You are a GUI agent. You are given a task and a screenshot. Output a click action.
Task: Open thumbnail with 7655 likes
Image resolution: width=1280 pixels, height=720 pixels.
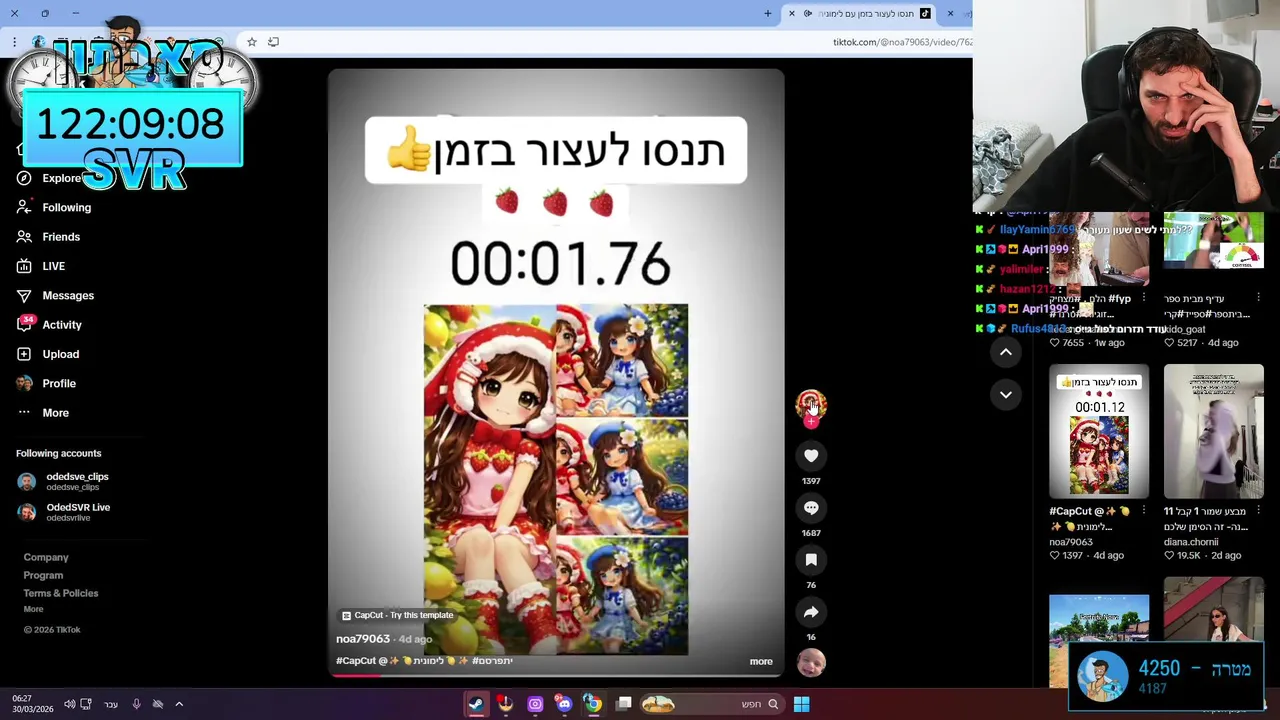click(1099, 250)
